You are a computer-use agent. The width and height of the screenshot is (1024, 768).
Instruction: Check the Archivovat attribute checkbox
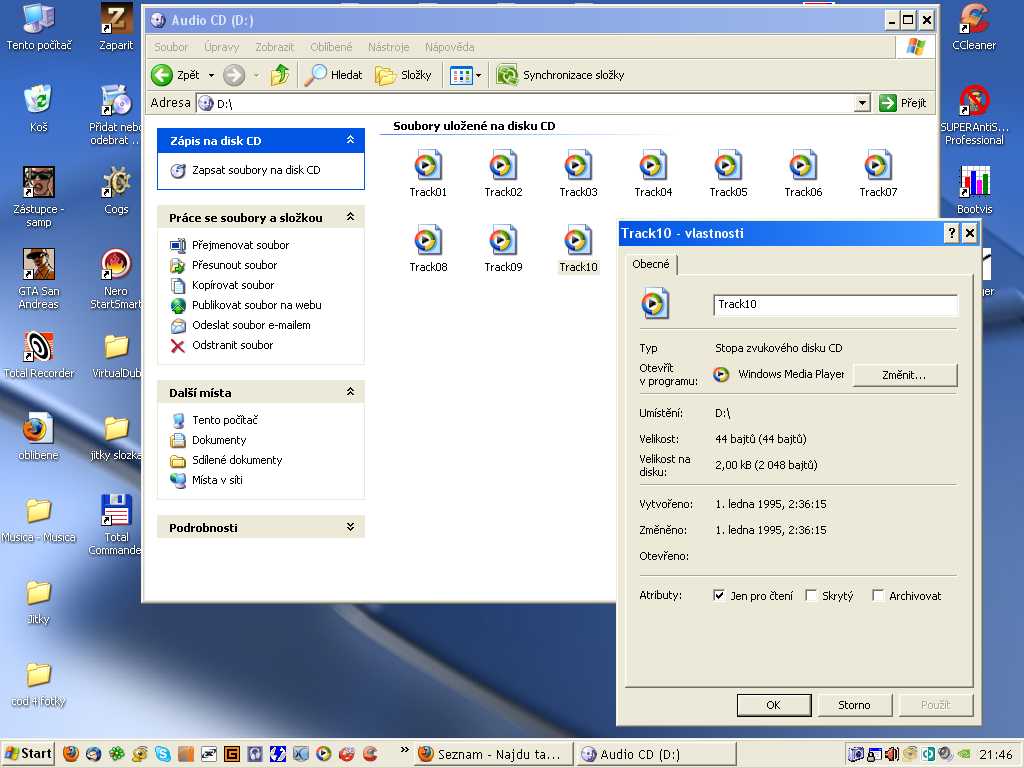click(x=878, y=596)
